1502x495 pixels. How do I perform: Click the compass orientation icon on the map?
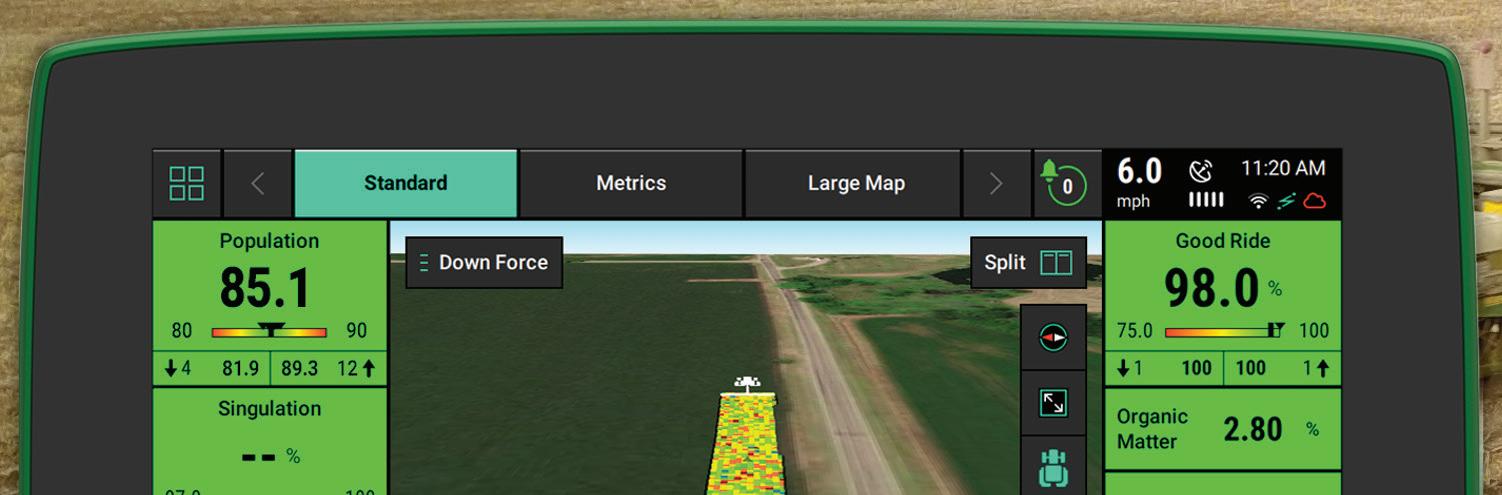point(1053,338)
